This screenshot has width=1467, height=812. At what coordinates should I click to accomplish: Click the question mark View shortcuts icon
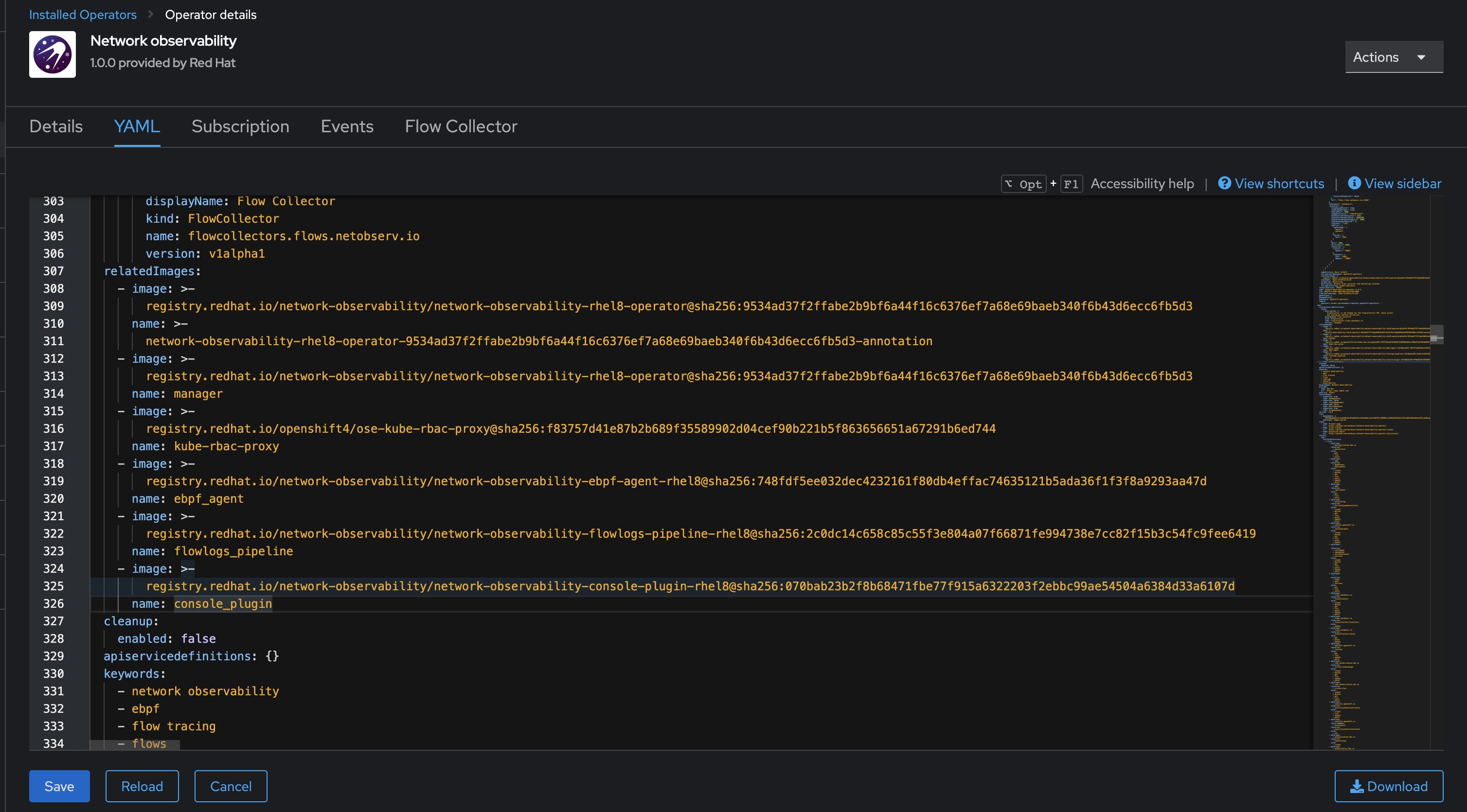(1224, 183)
